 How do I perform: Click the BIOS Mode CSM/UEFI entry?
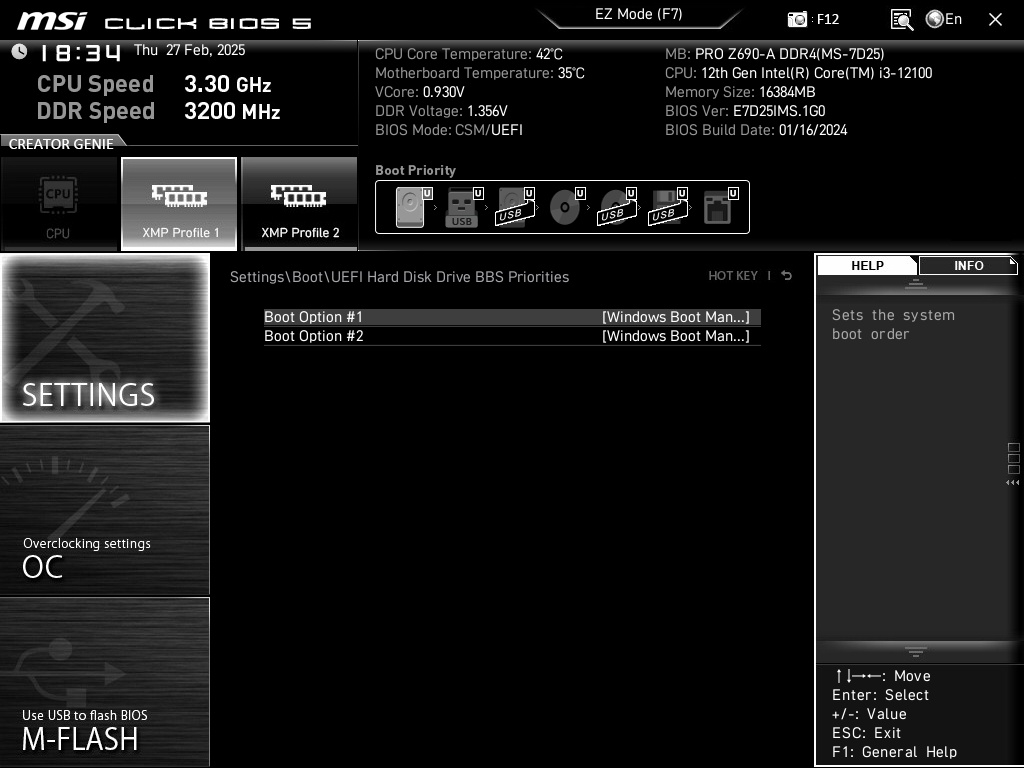(x=449, y=130)
